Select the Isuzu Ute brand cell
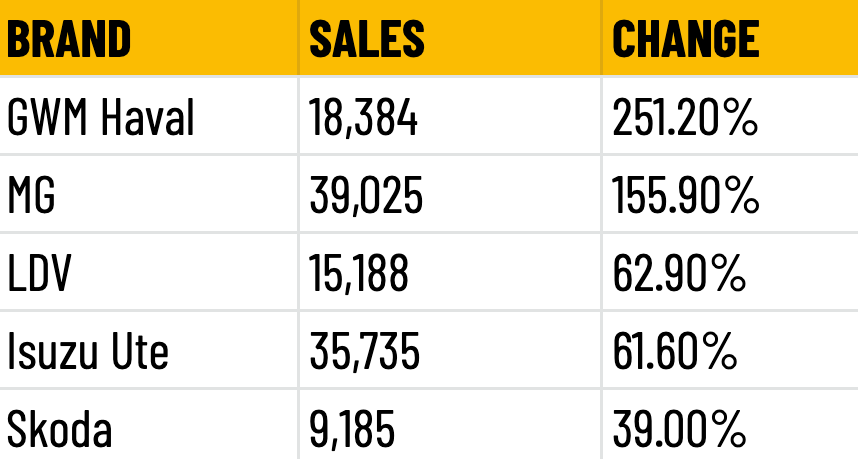Screen dimensions: 858x459 (149, 350)
